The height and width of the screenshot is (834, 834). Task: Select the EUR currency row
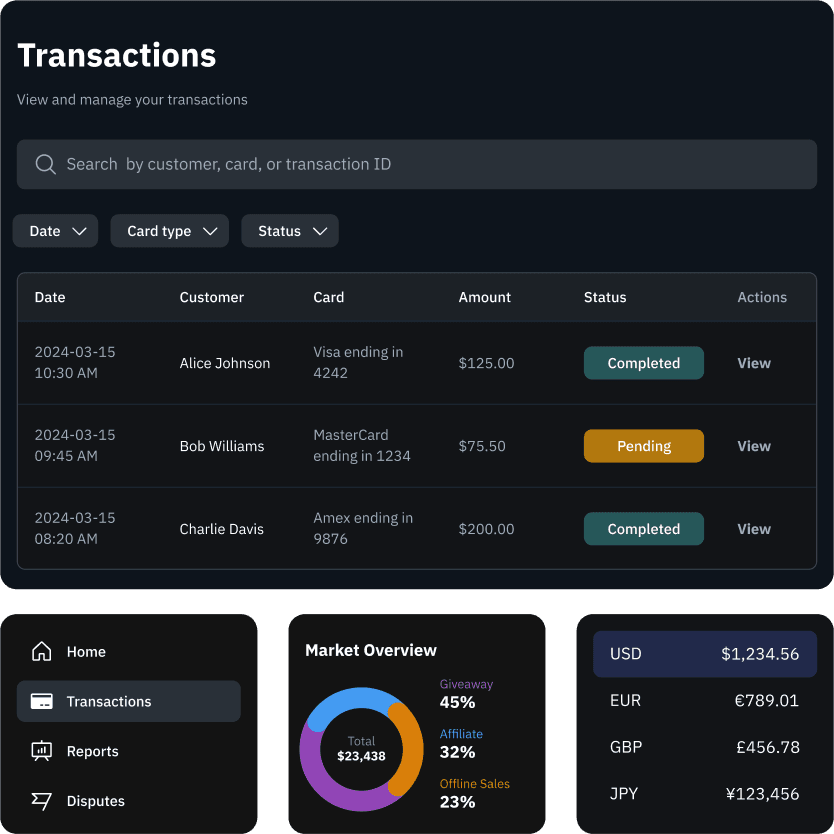point(705,700)
